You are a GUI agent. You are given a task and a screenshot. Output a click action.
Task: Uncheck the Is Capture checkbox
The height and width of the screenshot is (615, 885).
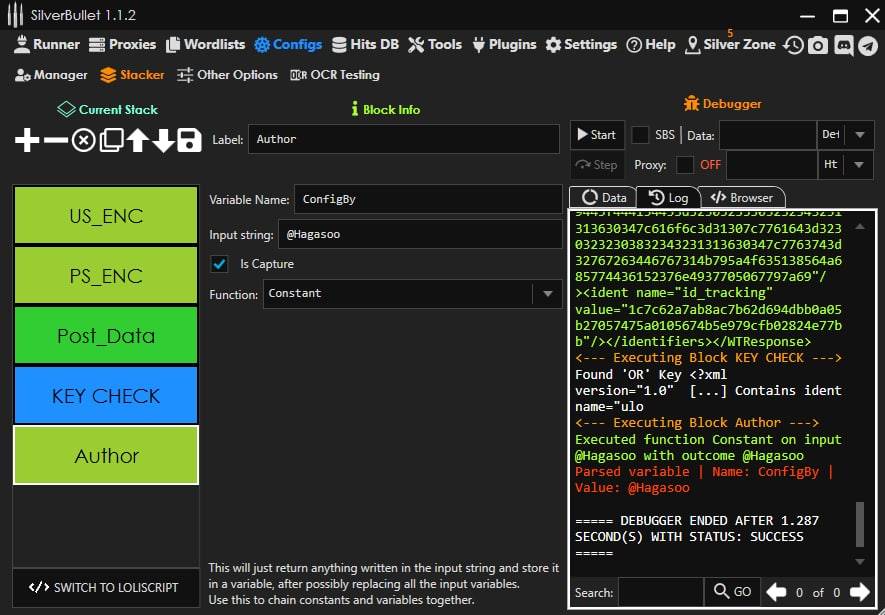click(219, 264)
